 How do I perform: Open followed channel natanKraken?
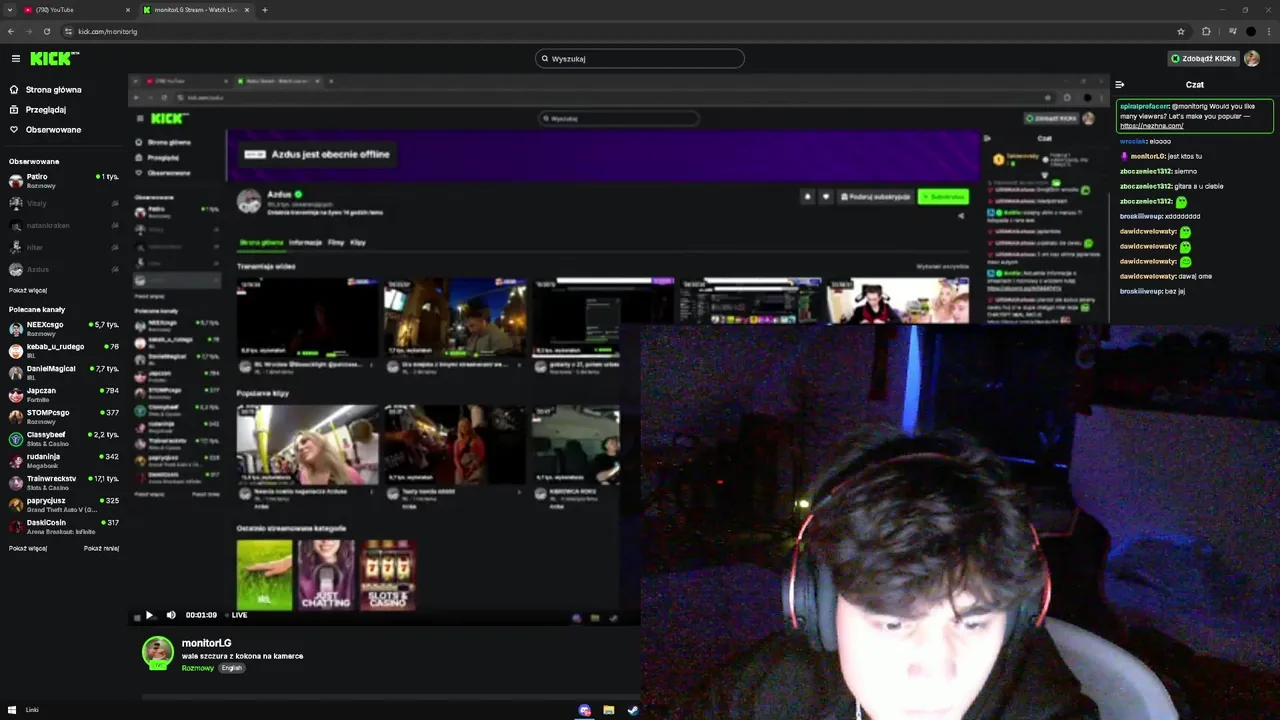[x=64, y=225]
